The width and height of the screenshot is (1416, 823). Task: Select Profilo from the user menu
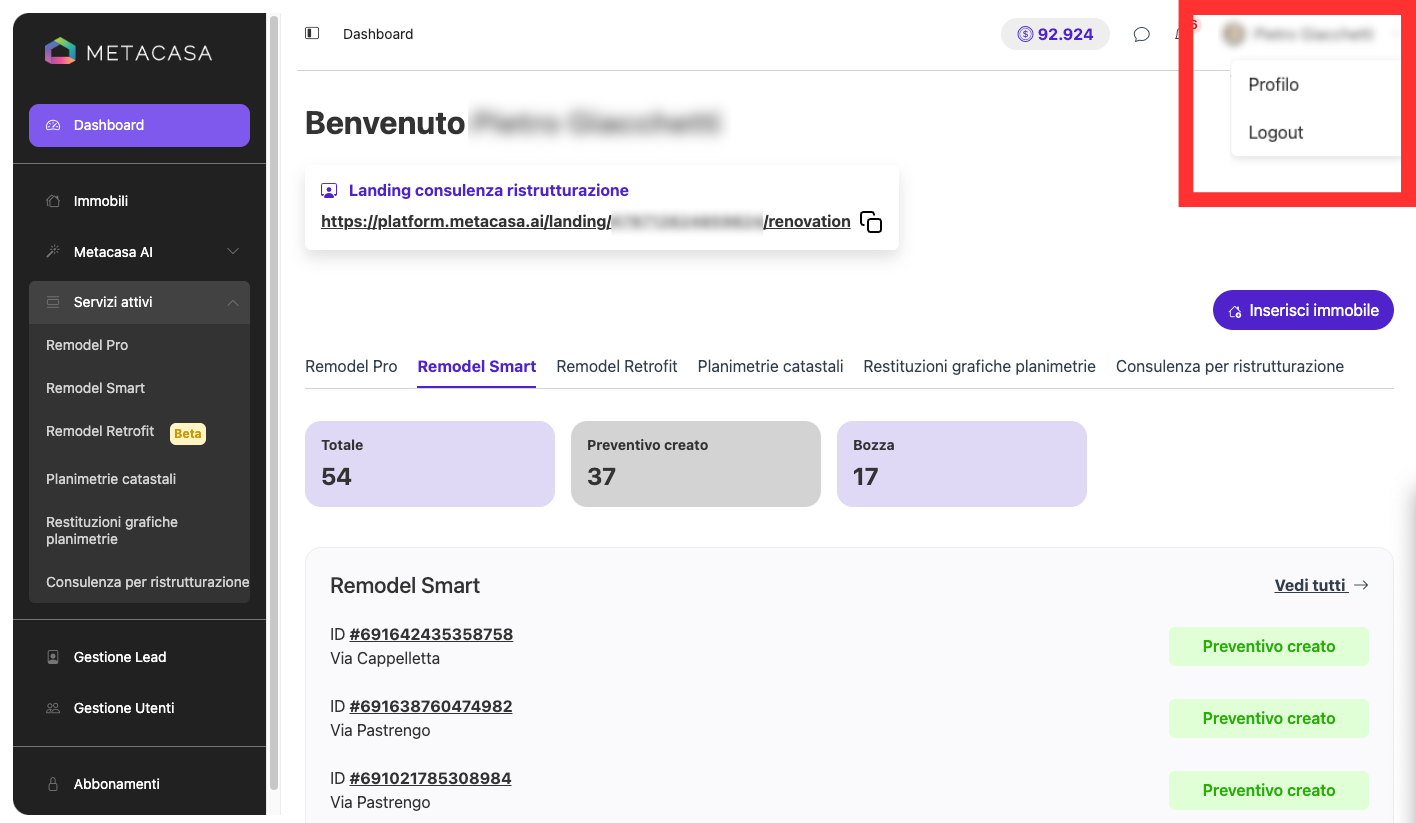[1273, 85]
